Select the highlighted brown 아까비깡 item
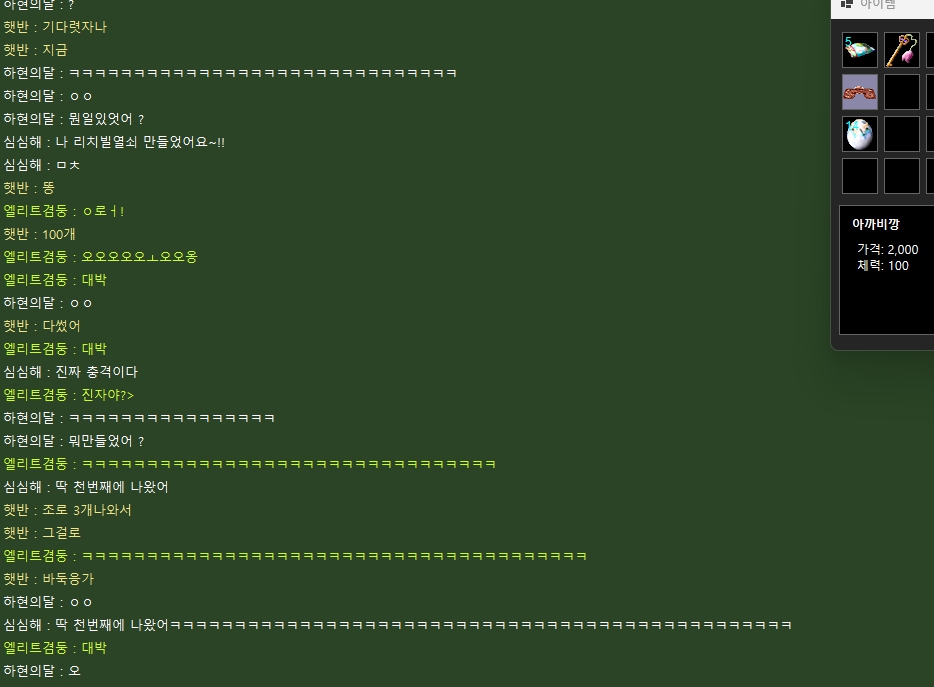Screen dimensions: 934x687 (x=860, y=92)
